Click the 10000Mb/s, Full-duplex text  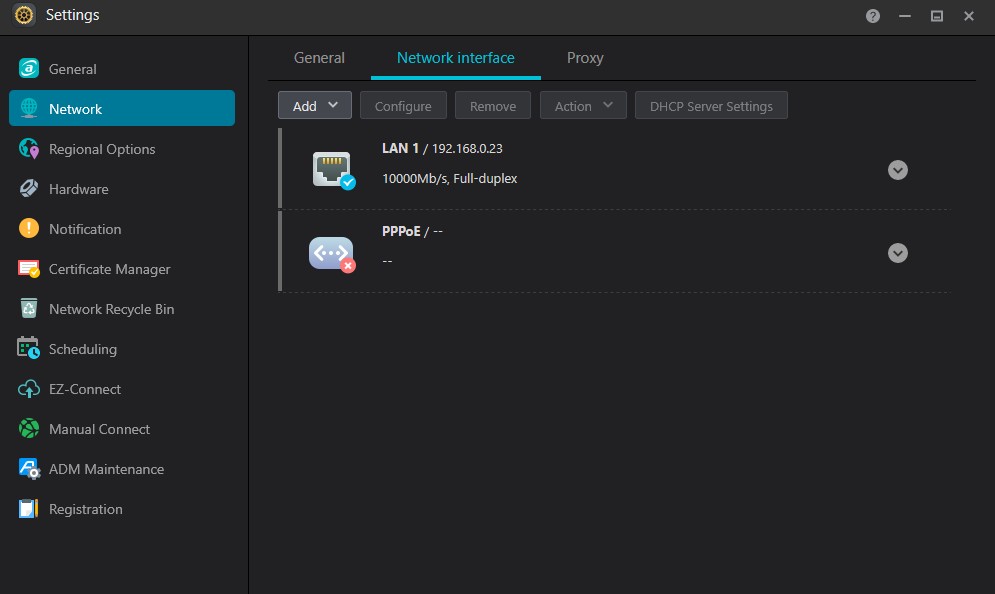click(449, 178)
